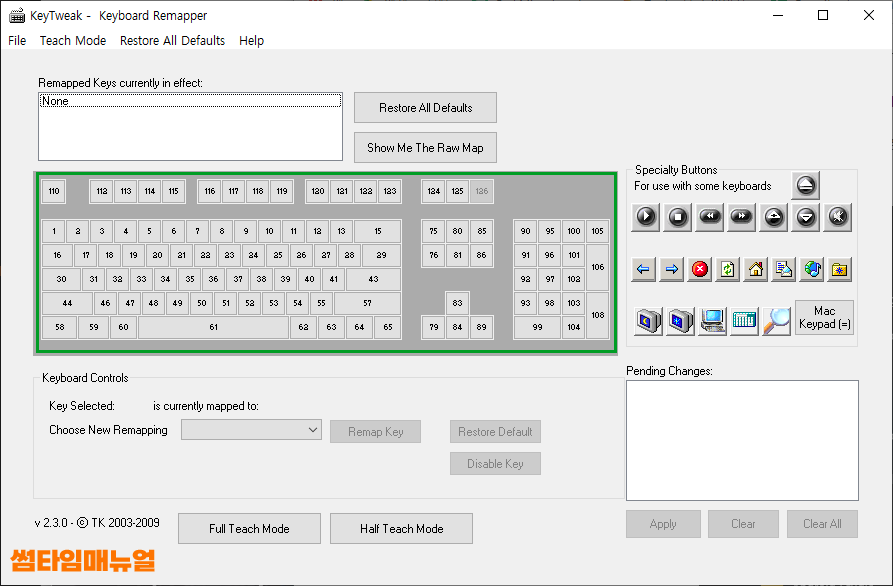Open the Choose New Remapping dropdown
The height and width of the screenshot is (586, 893).
[x=251, y=430]
